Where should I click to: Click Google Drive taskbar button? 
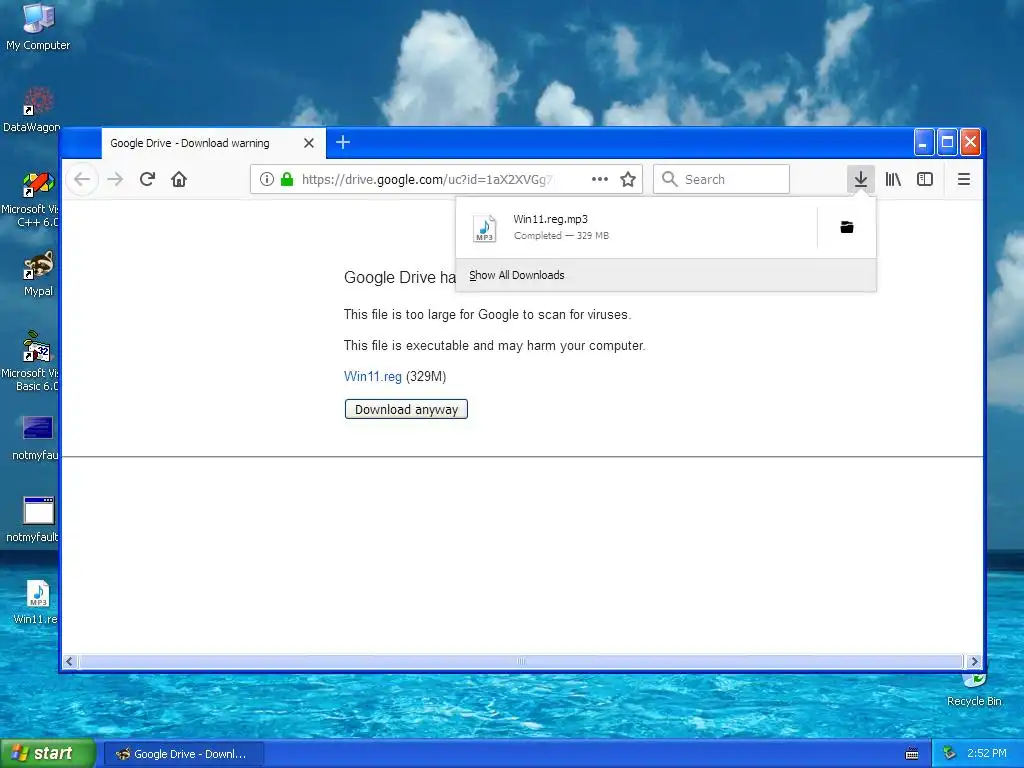point(184,754)
